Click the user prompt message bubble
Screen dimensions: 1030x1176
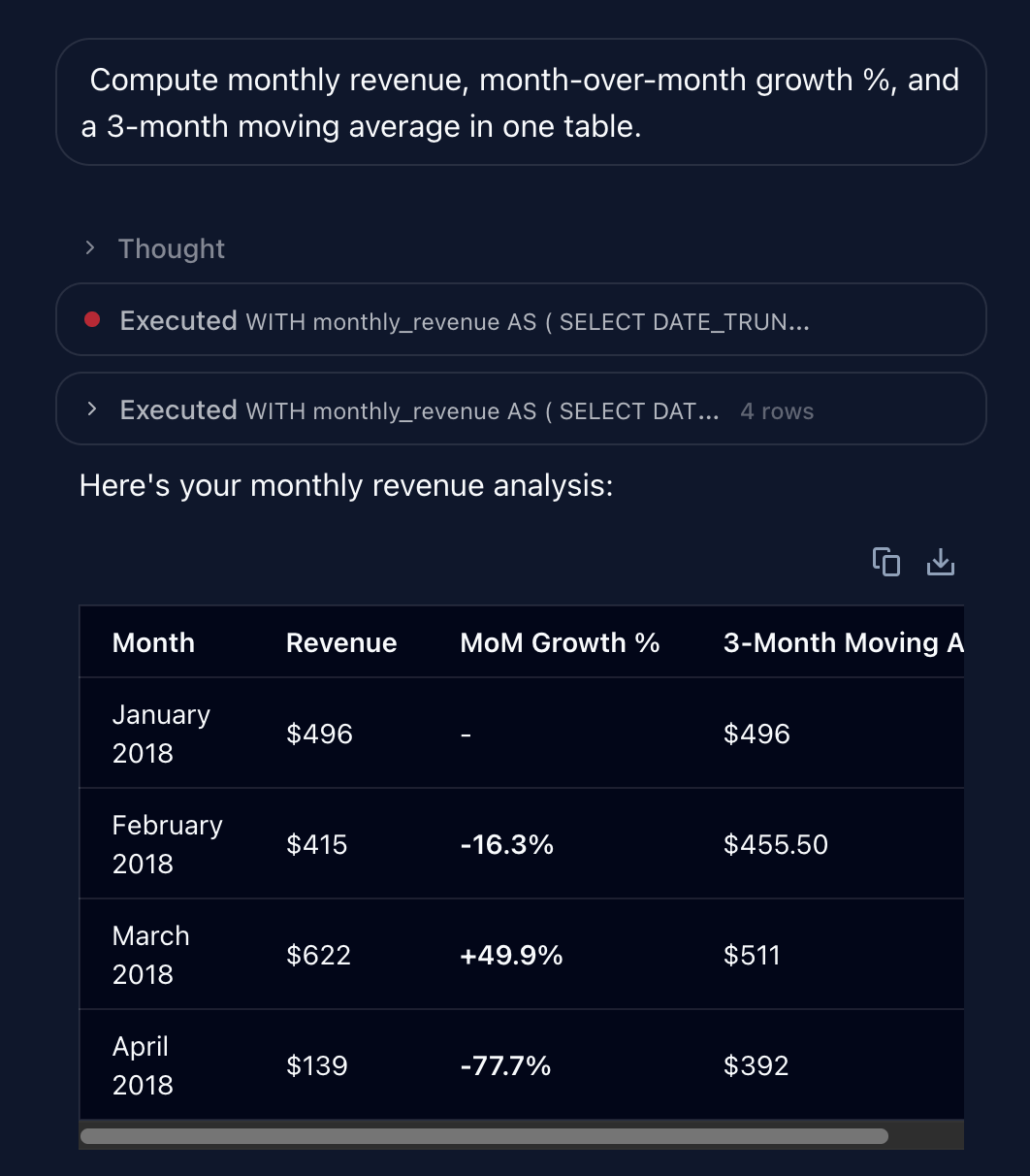point(521,102)
